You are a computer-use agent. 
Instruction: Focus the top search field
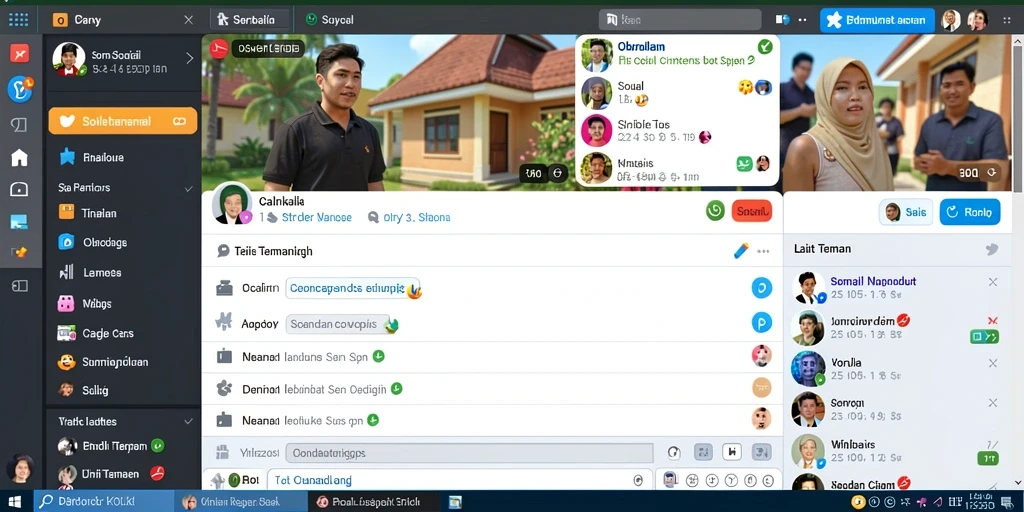coord(680,20)
